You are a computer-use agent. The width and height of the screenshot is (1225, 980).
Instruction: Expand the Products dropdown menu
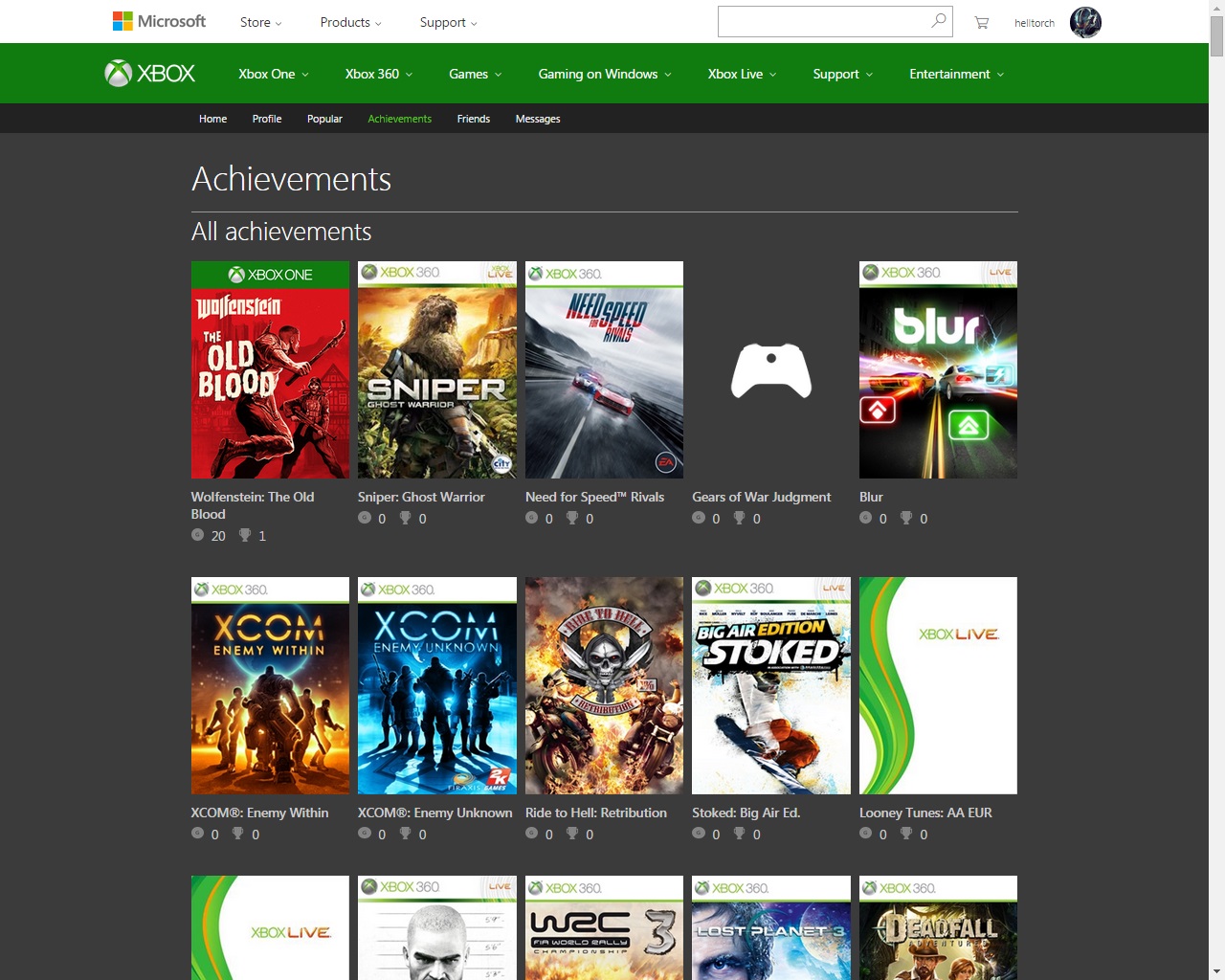(350, 22)
